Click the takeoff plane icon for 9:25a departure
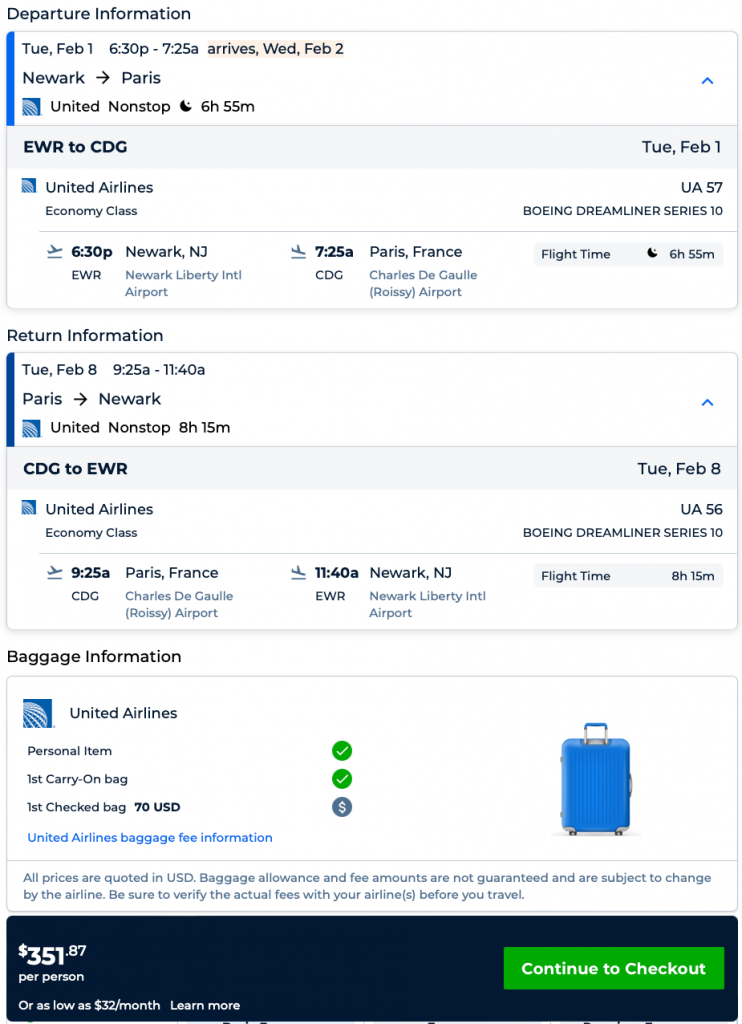This screenshot has height=1024, width=742. point(55,572)
